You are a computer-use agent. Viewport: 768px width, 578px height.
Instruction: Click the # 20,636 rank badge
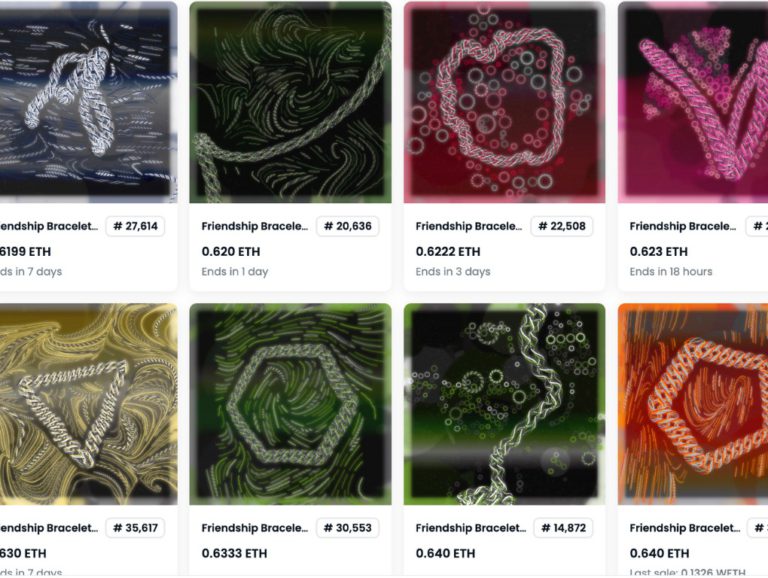348,226
